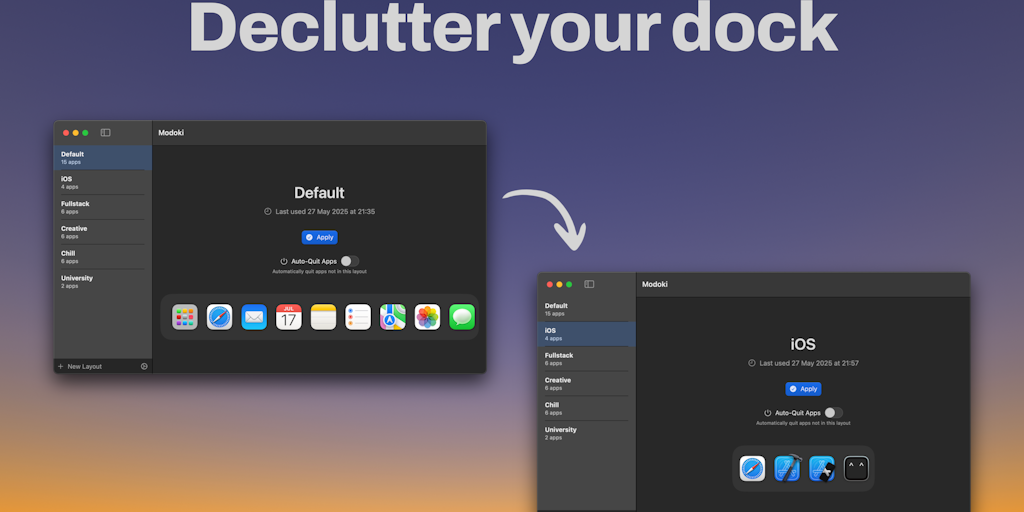Click the Notes icon in dock preview
This screenshot has width=1024, height=512.
(x=323, y=317)
